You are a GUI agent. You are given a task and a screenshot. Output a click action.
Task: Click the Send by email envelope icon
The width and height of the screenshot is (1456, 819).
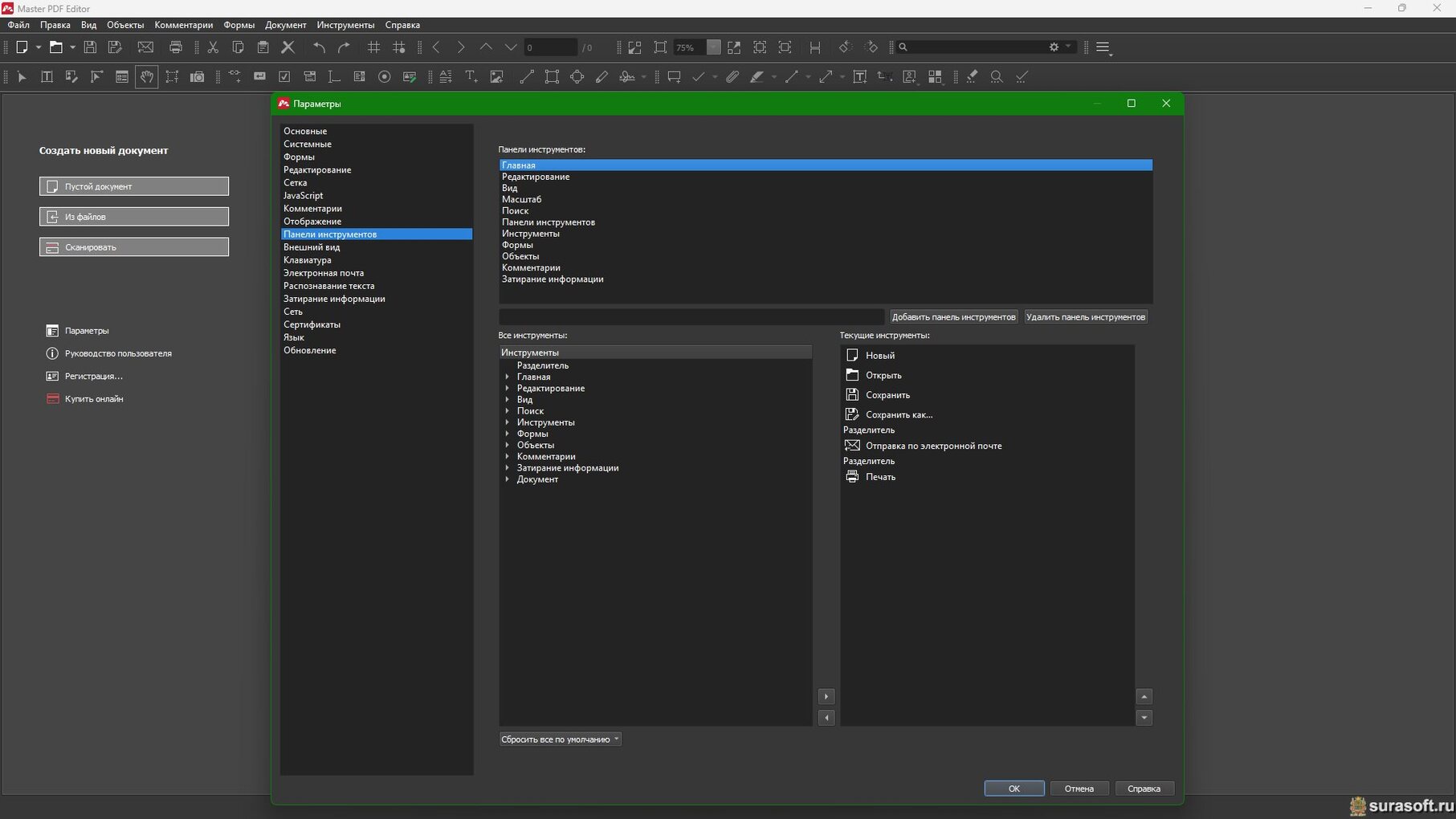click(145, 47)
